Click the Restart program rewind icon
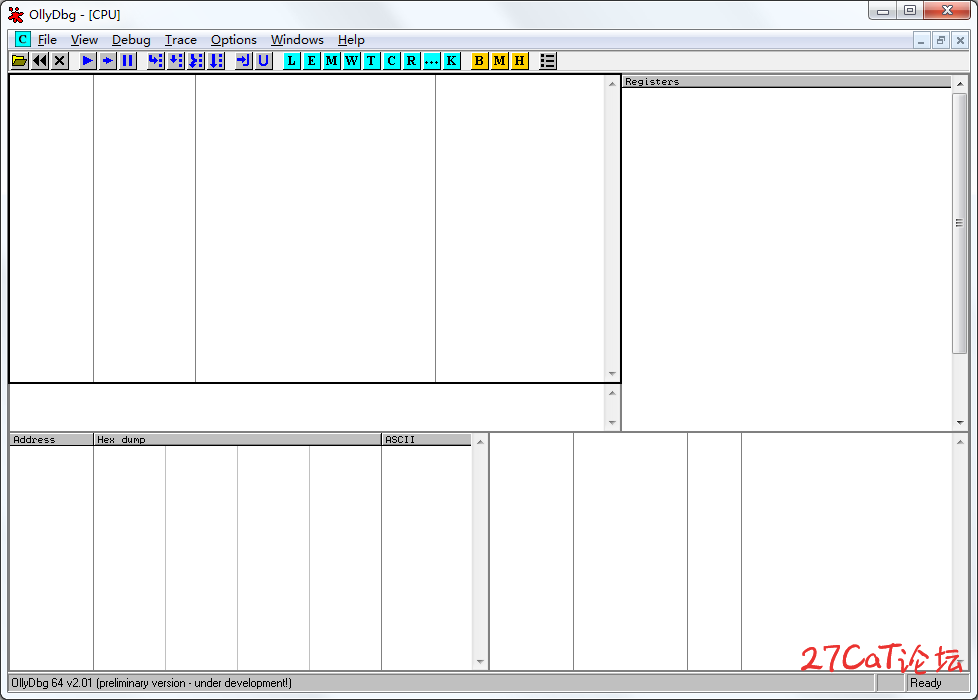978x700 pixels. click(x=40, y=61)
